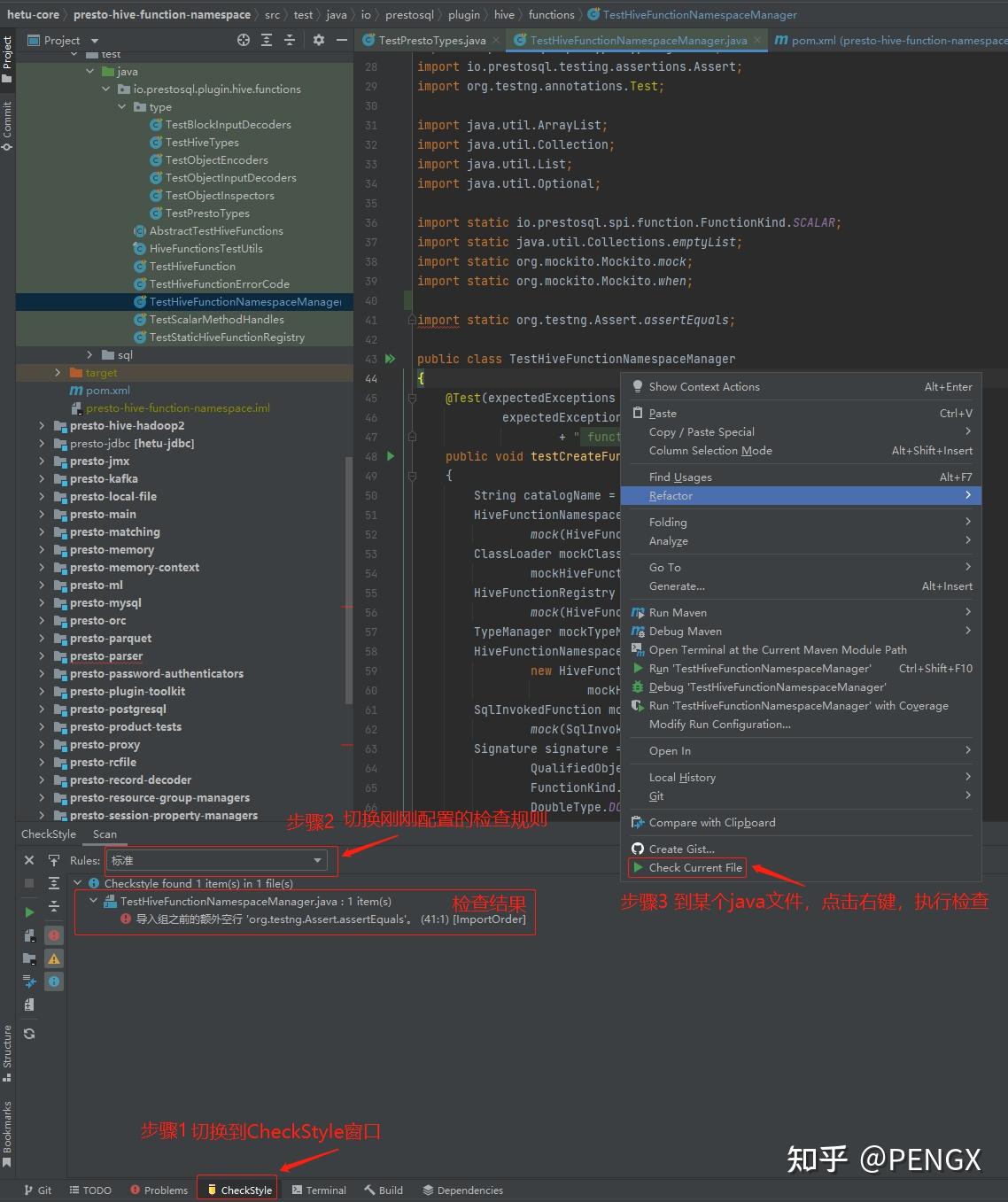The height and width of the screenshot is (1202, 1008).
Task: Click Debug 'TestHiveFunctionNamespaceManager' menu entry
Action: pyautogui.click(x=801, y=686)
